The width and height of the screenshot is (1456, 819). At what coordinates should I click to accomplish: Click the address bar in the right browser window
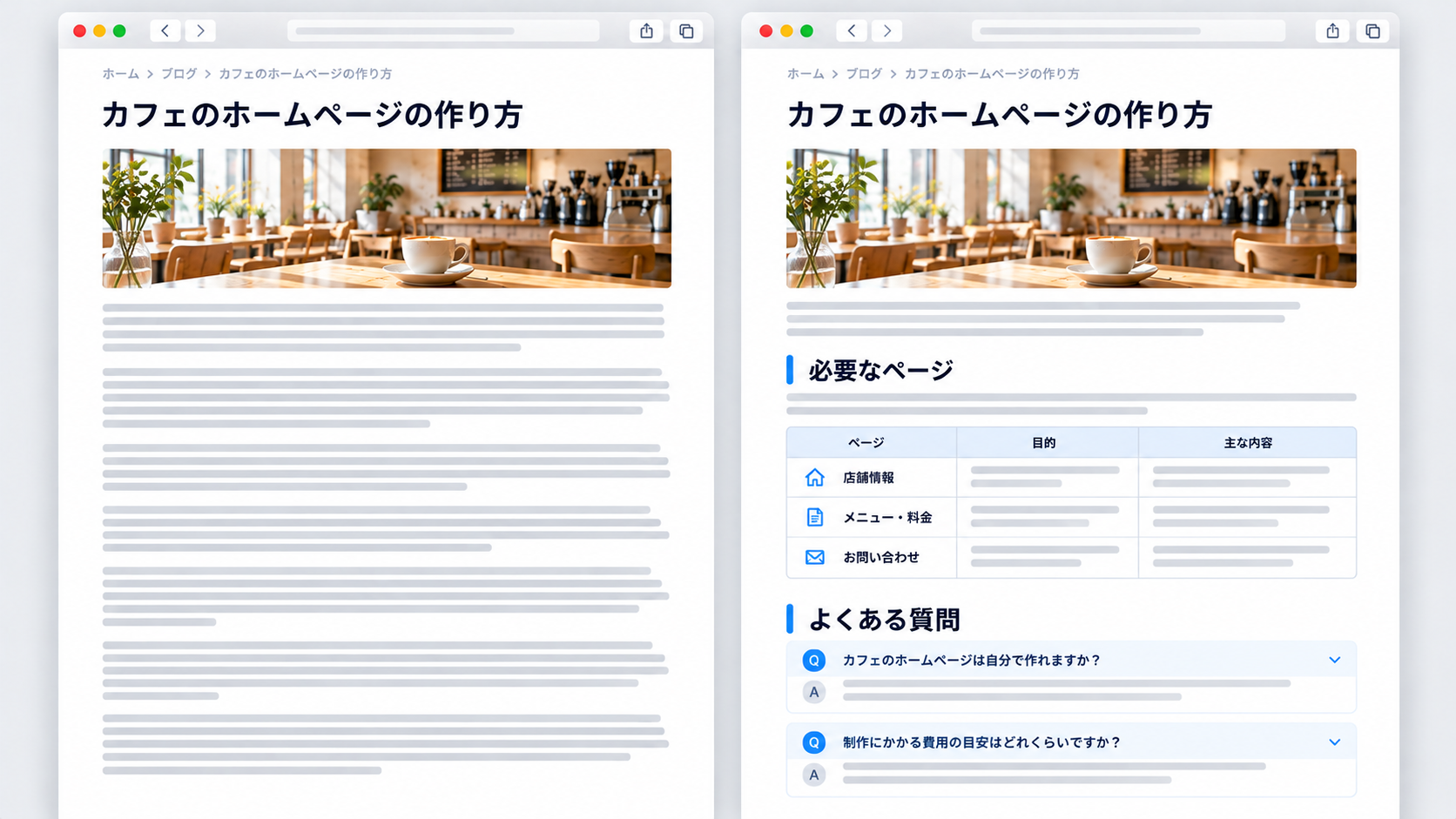click(1129, 31)
